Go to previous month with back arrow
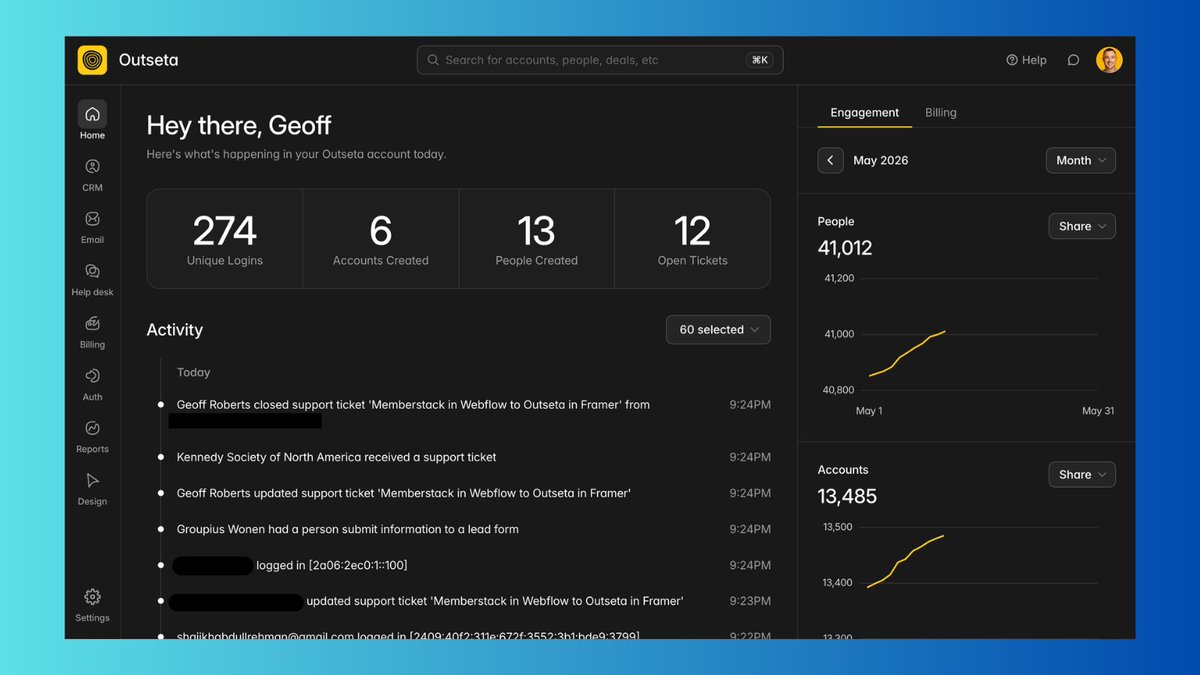This screenshot has height=675, width=1200. (x=830, y=160)
